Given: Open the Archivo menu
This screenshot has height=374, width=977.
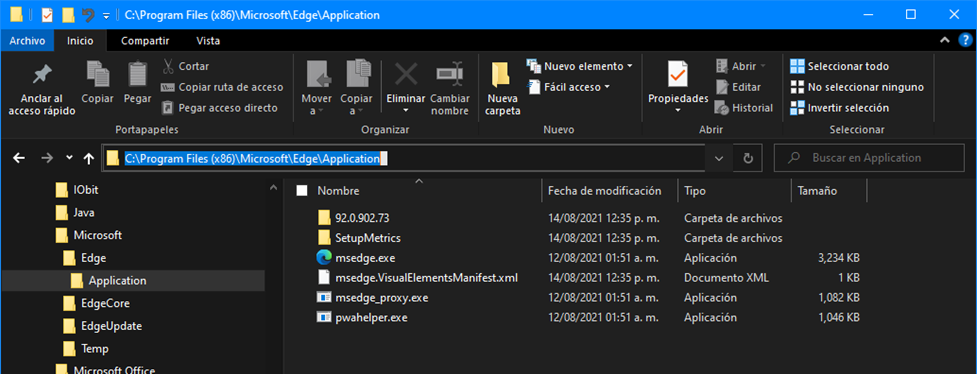Looking at the screenshot, I should pos(27,41).
